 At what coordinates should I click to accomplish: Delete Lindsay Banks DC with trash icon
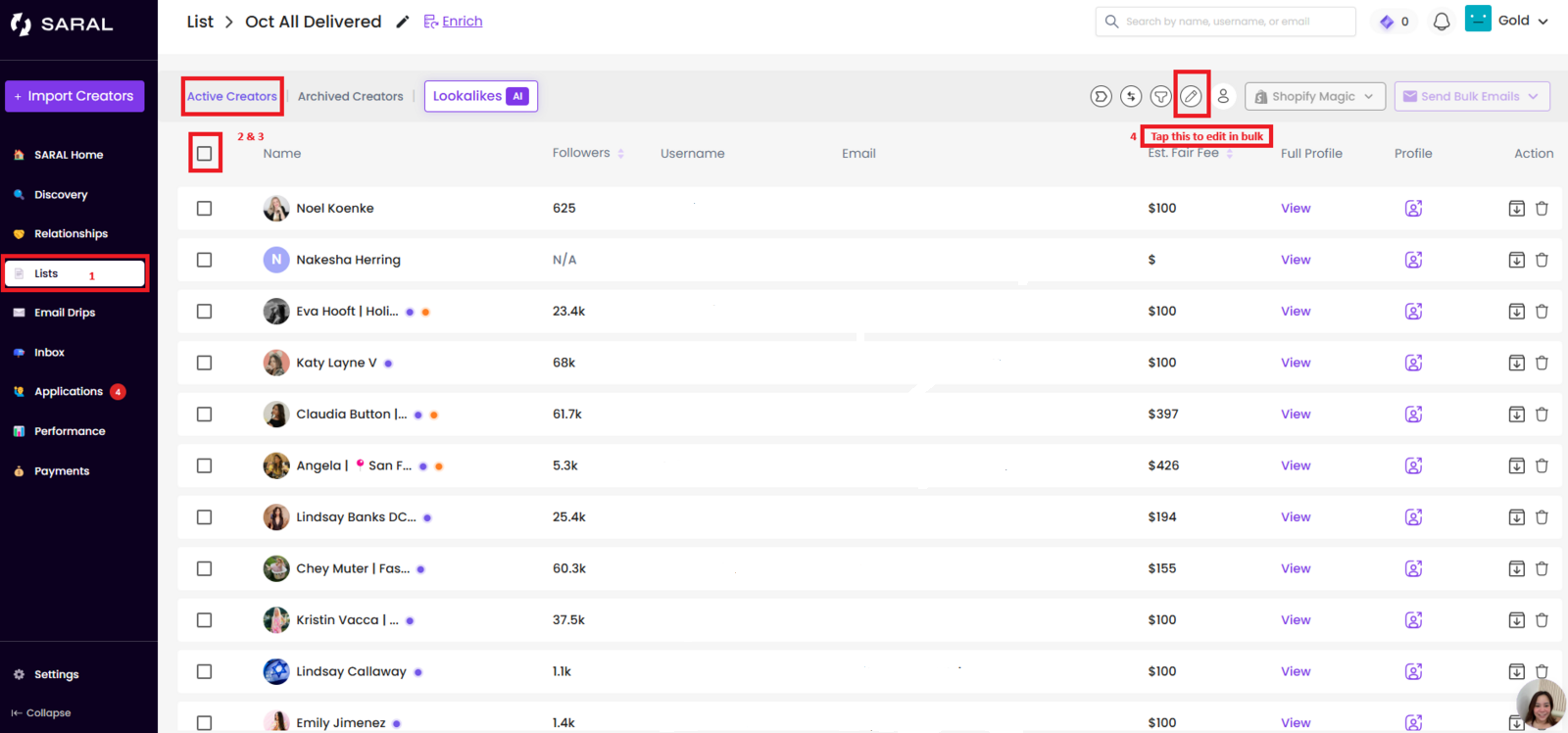(1542, 516)
